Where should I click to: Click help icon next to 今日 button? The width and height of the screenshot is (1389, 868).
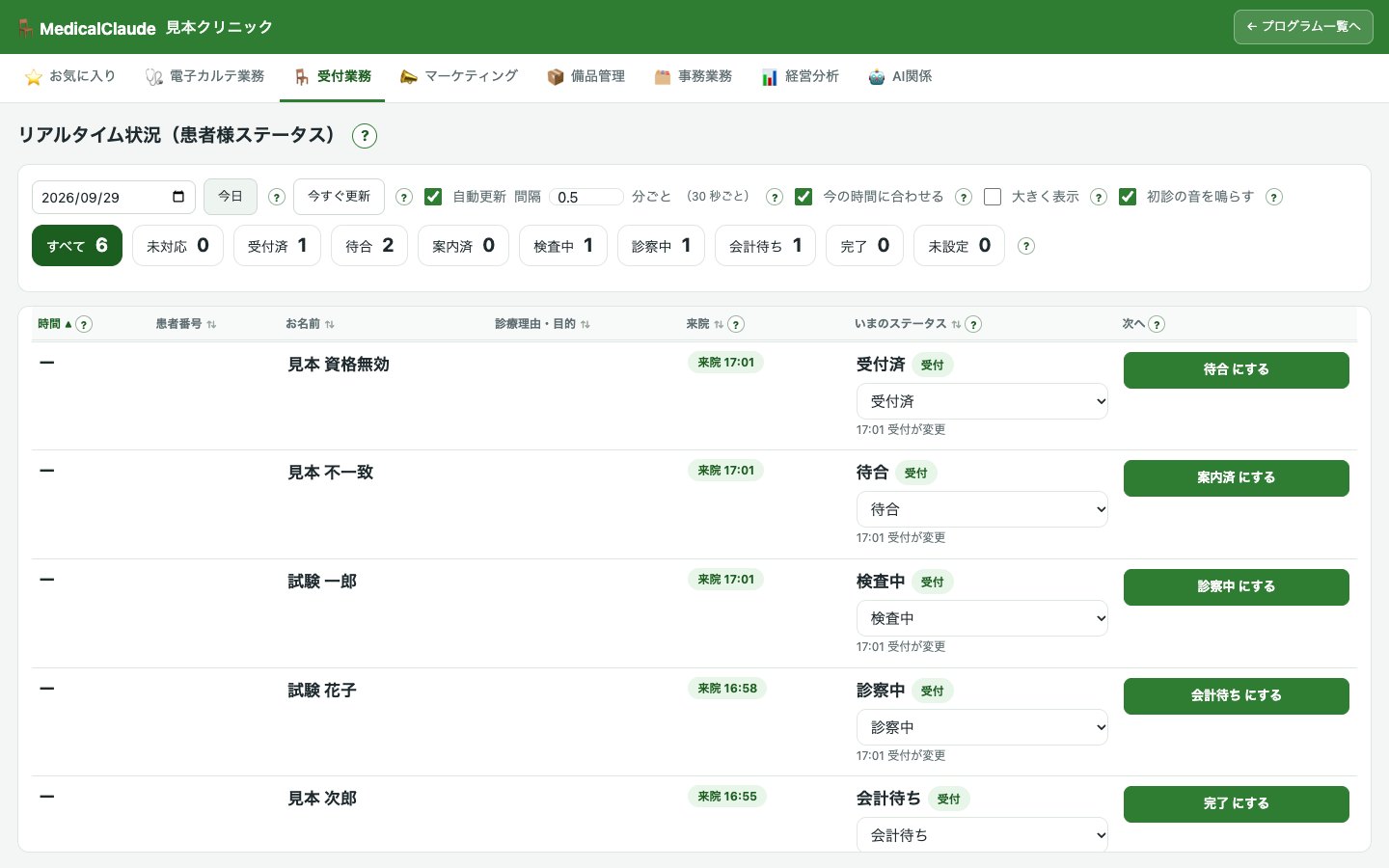pos(277,197)
